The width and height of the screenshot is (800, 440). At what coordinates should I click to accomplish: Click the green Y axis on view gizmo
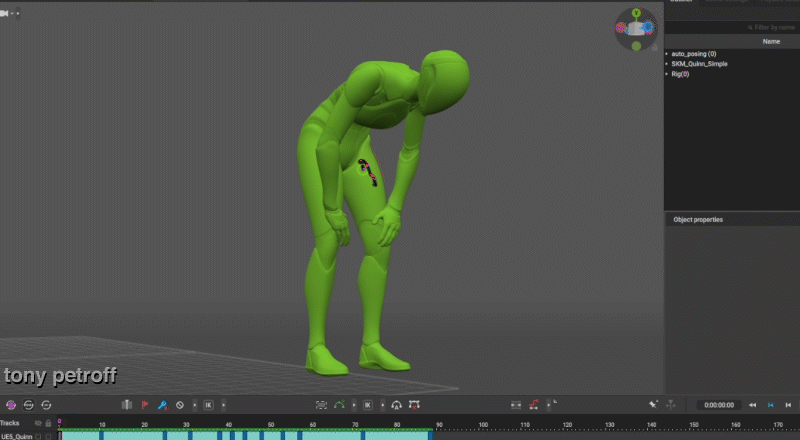click(636, 12)
